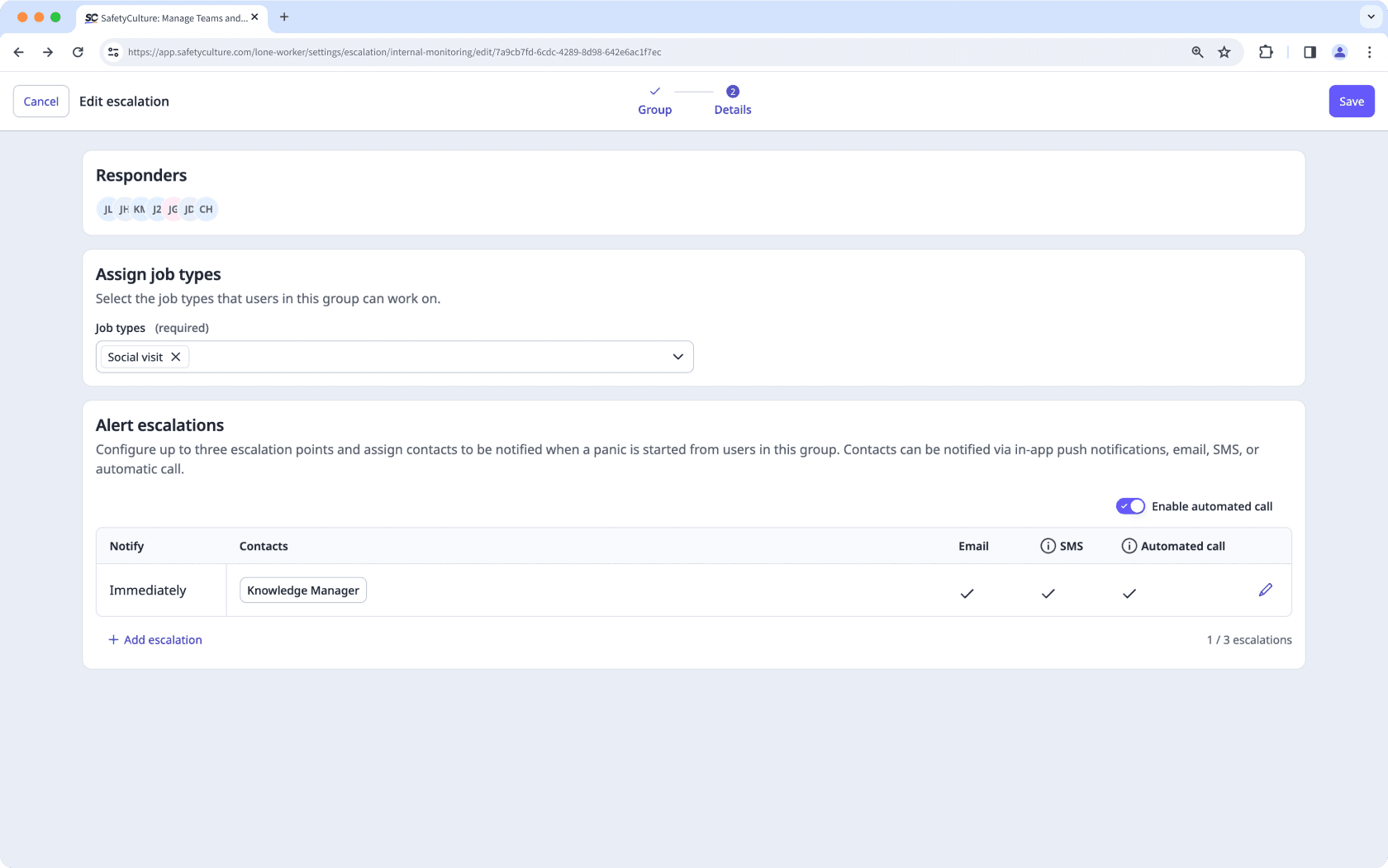Open Chrome's three-dot menu
The width and height of the screenshot is (1388, 868).
1369,51
